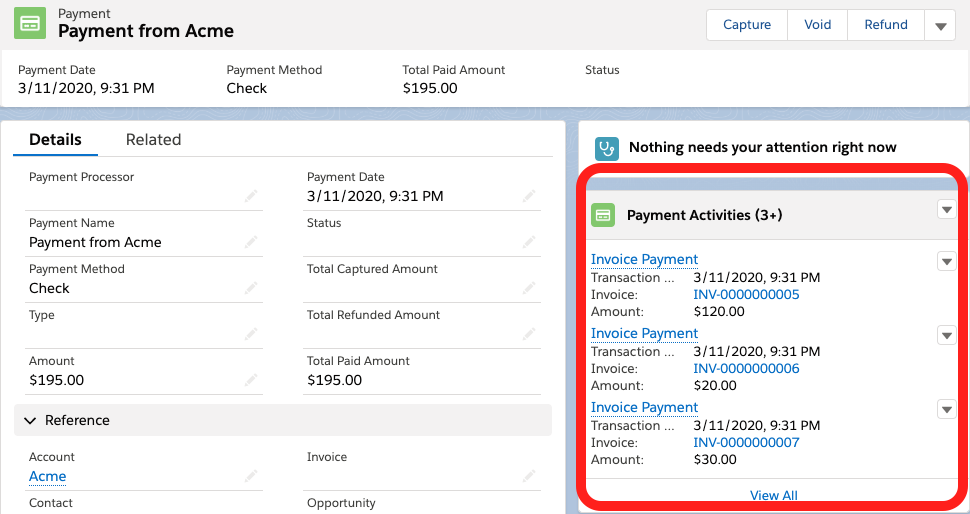This screenshot has height=514, width=970.
Task: Open row menu for INV-0000000005 payment
Action: [x=946, y=261]
